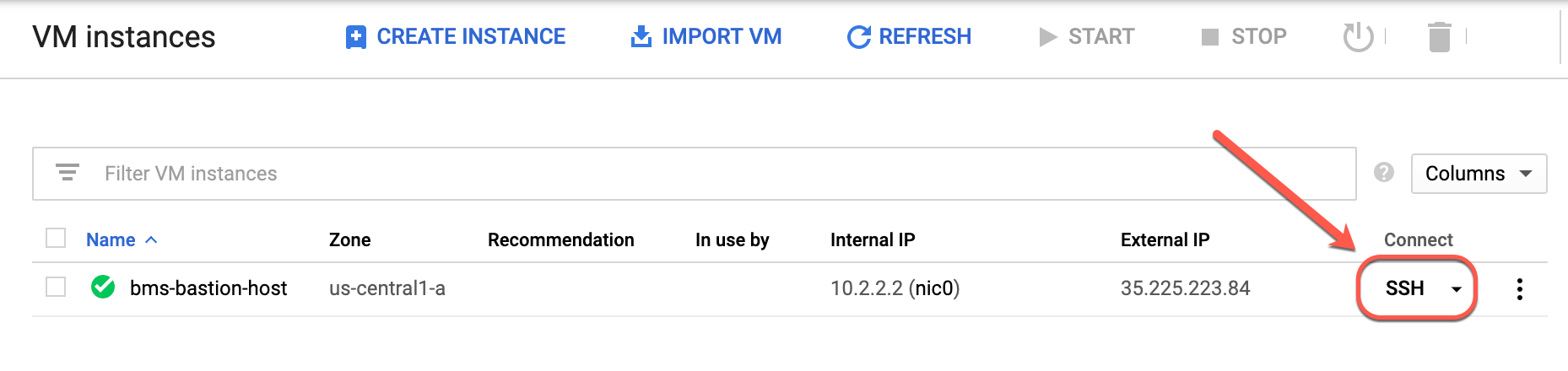Expand the SSH dropdown arrow
1568x371 pixels.
coord(1456,289)
